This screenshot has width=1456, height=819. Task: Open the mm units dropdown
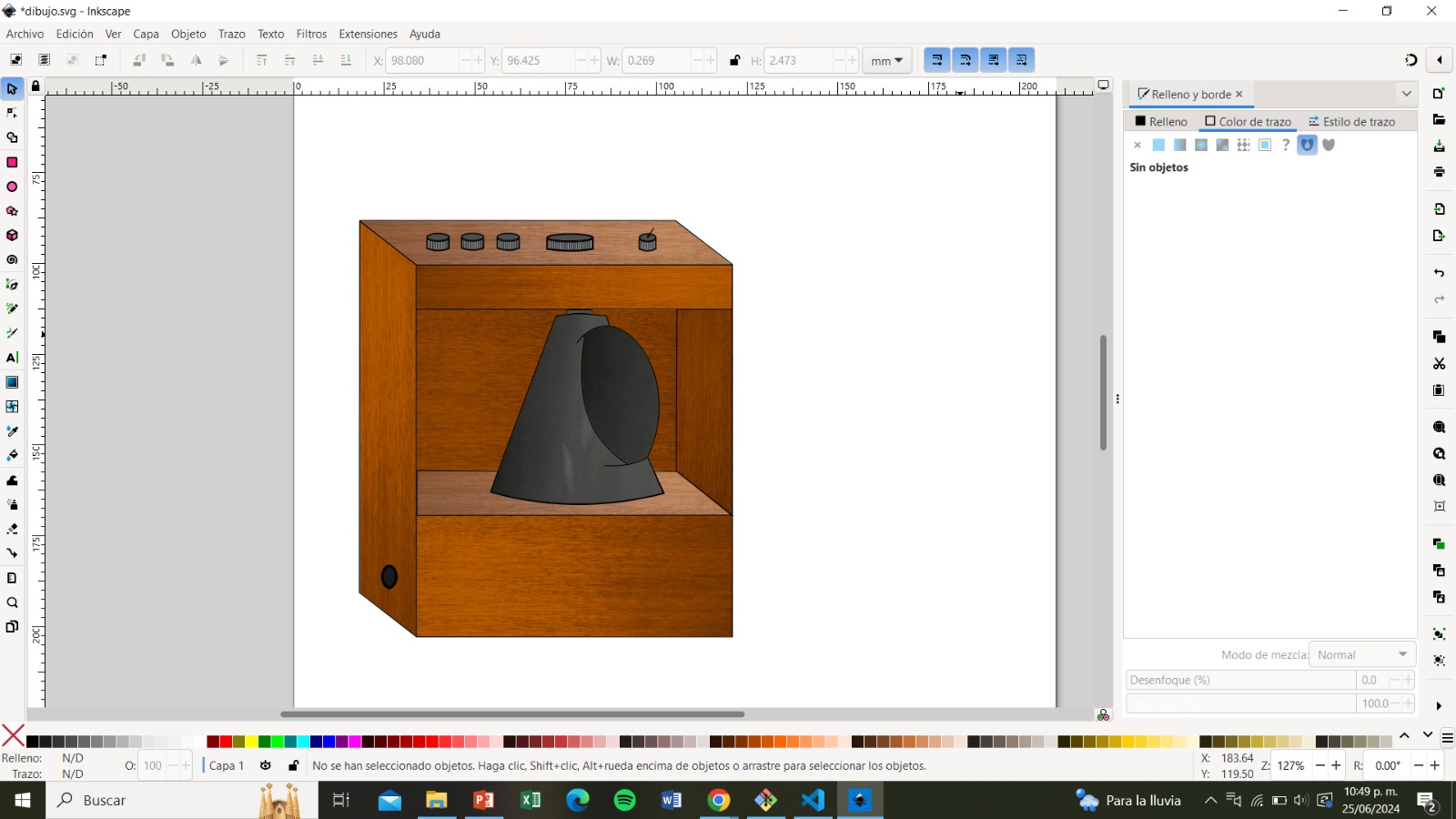pos(886,61)
